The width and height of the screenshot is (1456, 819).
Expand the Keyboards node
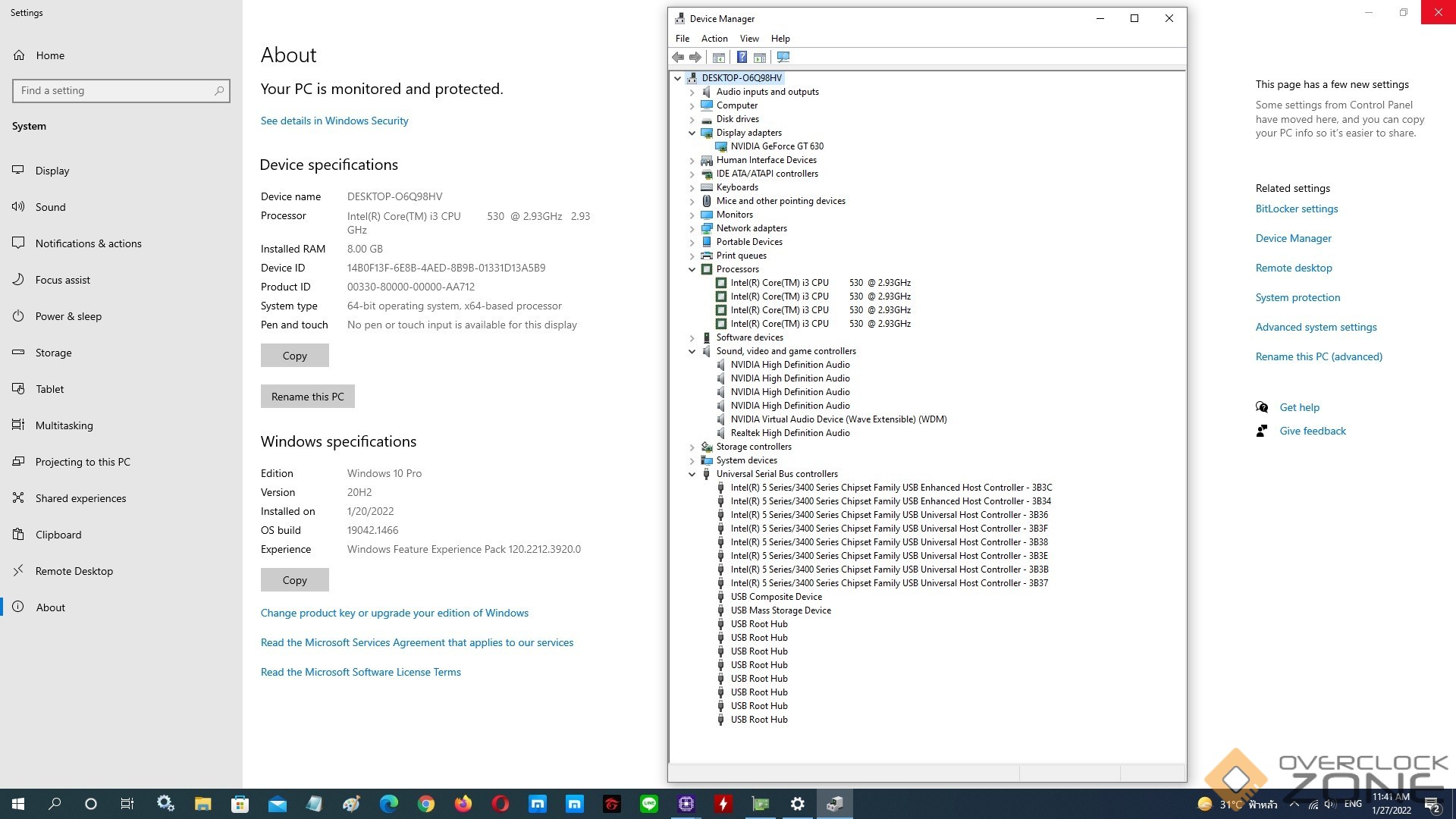692,187
